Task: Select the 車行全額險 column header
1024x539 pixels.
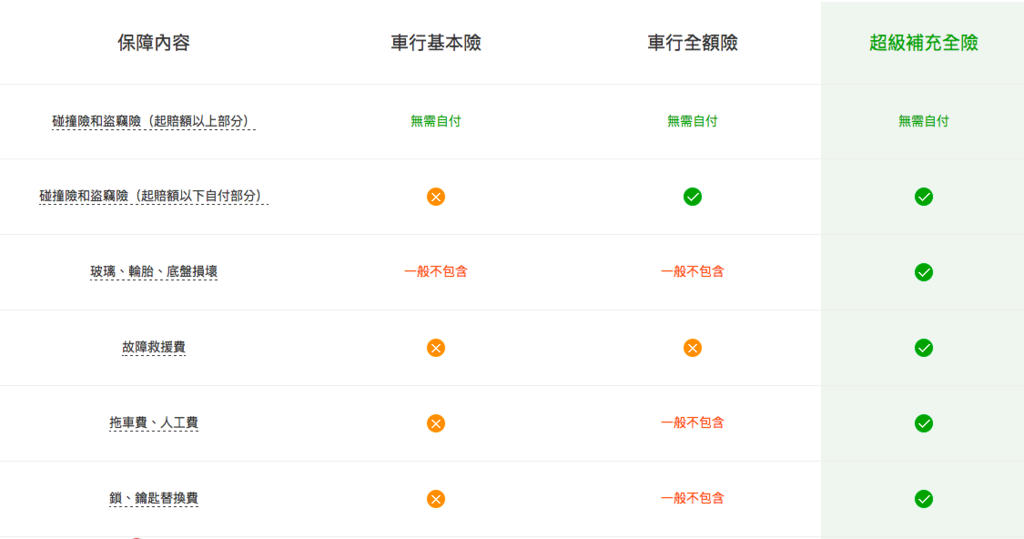Action: coord(692,43)
